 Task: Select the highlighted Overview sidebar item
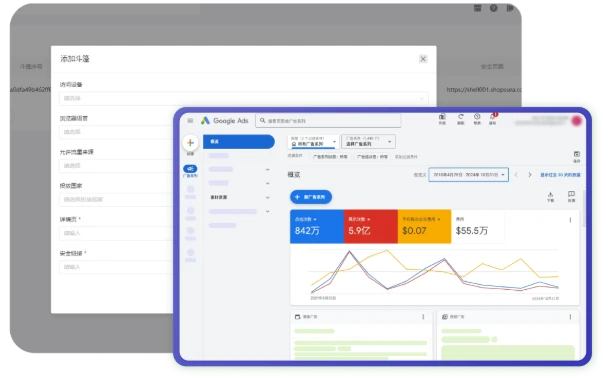pos(238,142)
